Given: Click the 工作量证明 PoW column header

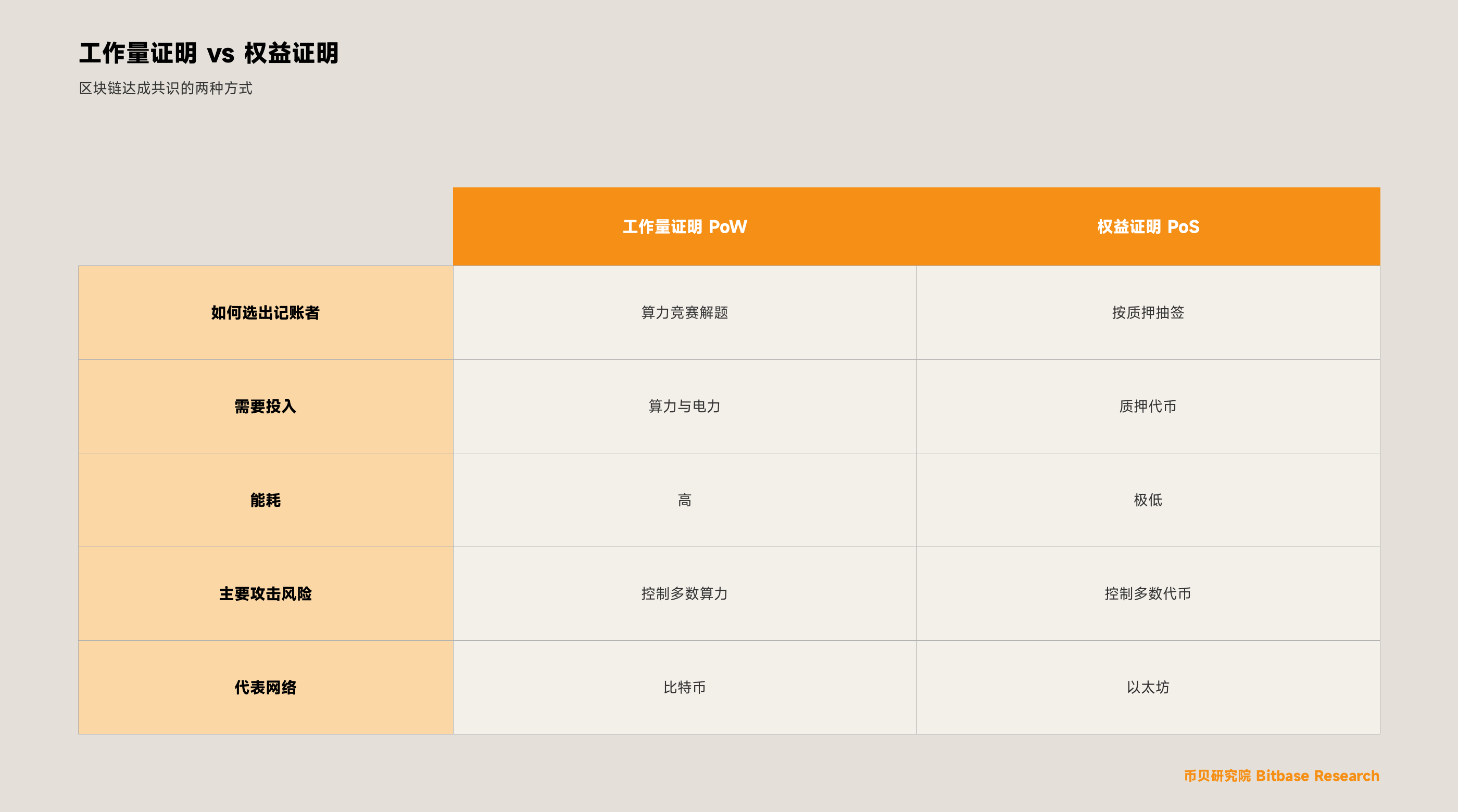Looking at the screenshot, I should pos(684,226).
